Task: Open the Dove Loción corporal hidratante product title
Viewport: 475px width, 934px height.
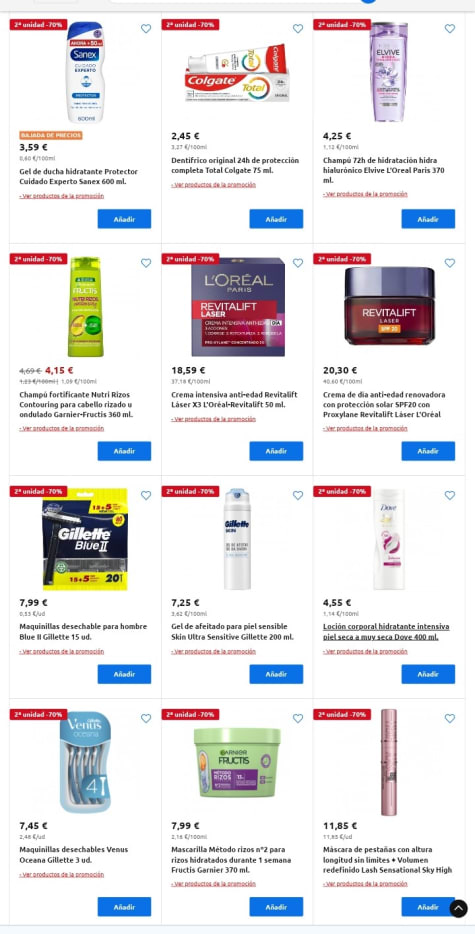Action: point(386,631)
